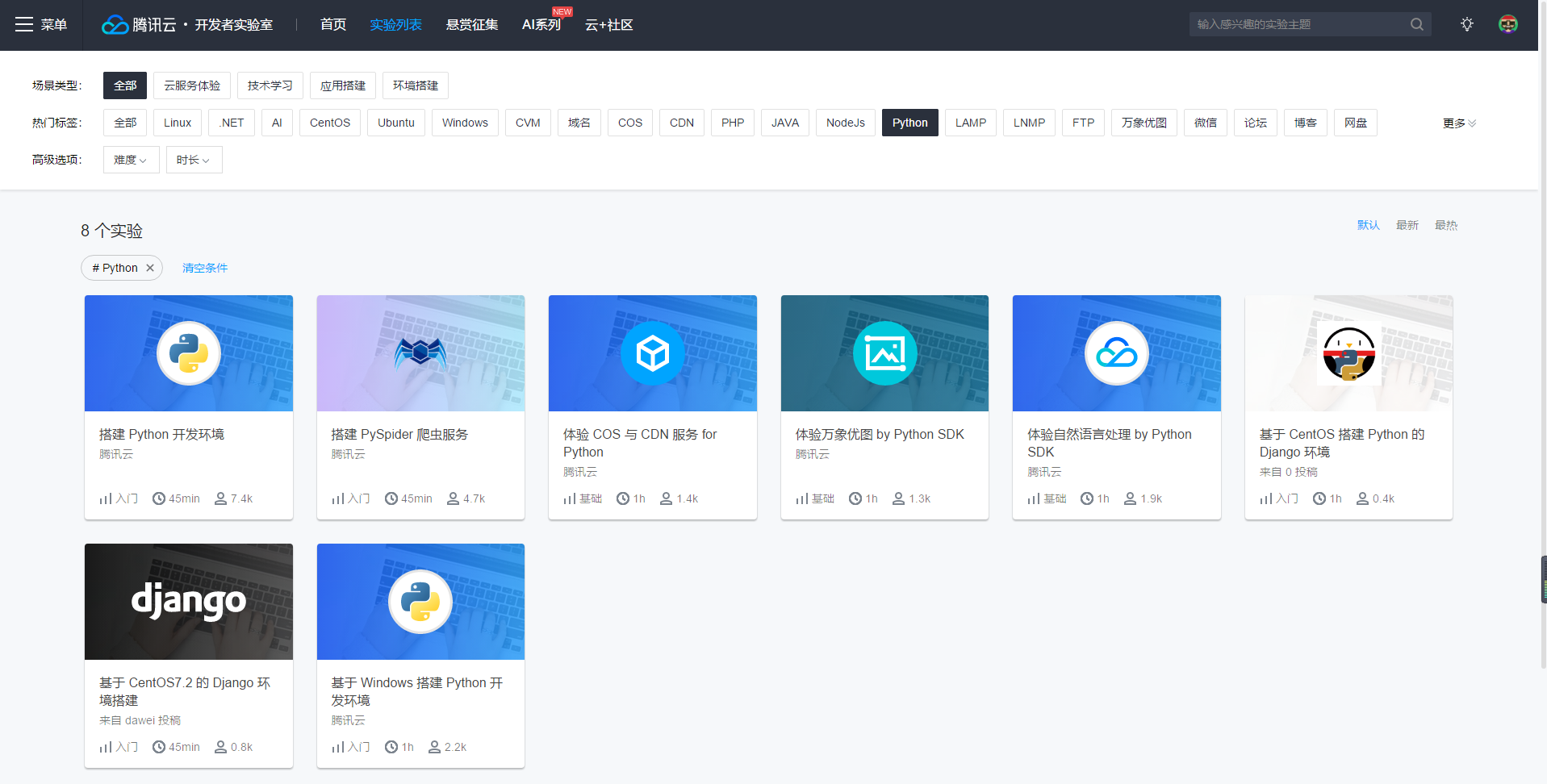Open the 云+社区 nav tab
Image resolution: width=1547 pixels, height=784 pixels.
[609, 25]
